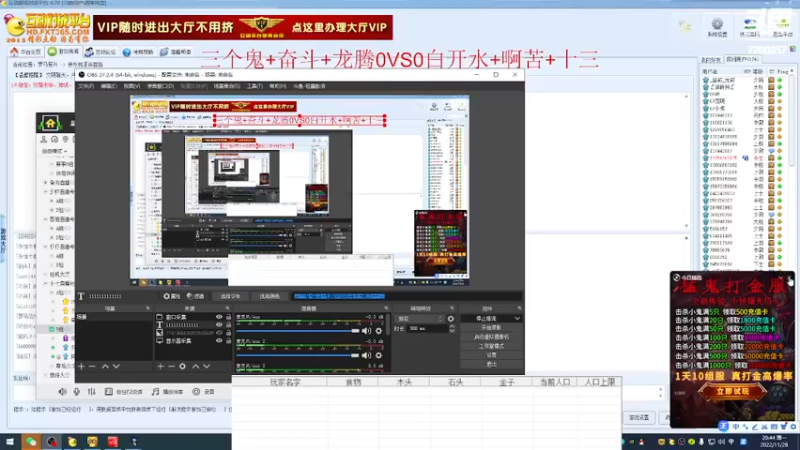The width and height of the screenshot is (800, 450).
Task: Adjust the first mixer channel volume slider
Action: (x=297, y=331)
